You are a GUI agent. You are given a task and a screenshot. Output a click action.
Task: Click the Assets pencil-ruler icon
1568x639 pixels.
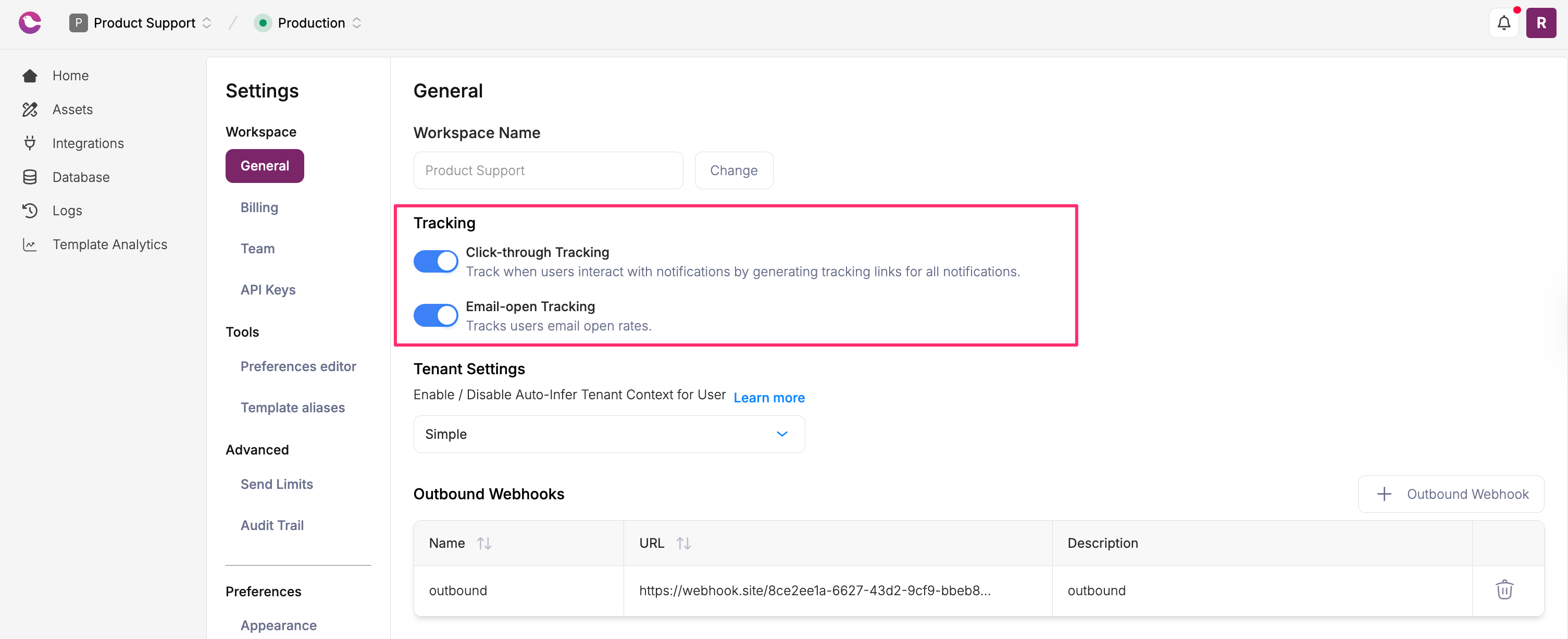point(29,109)
